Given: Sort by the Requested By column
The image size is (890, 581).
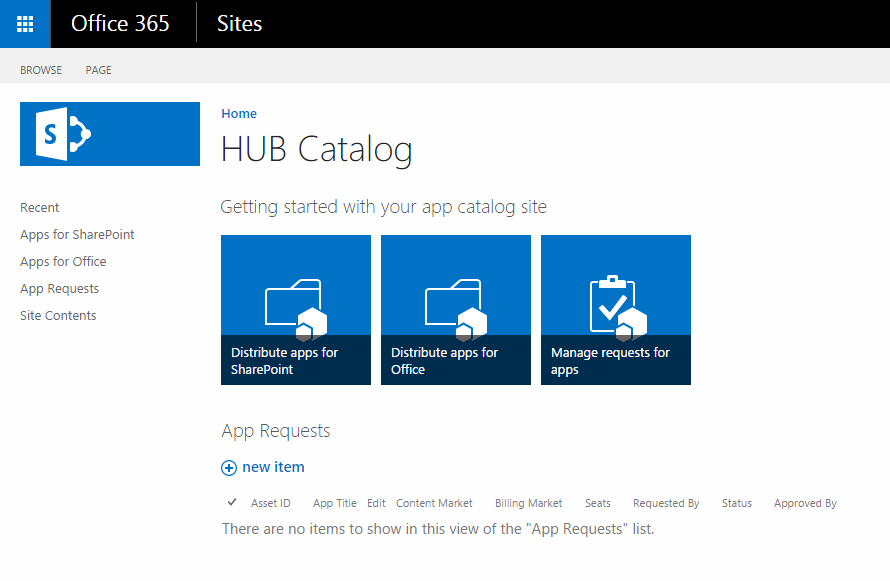Looking at the screenshot, I should pos(666,503).
